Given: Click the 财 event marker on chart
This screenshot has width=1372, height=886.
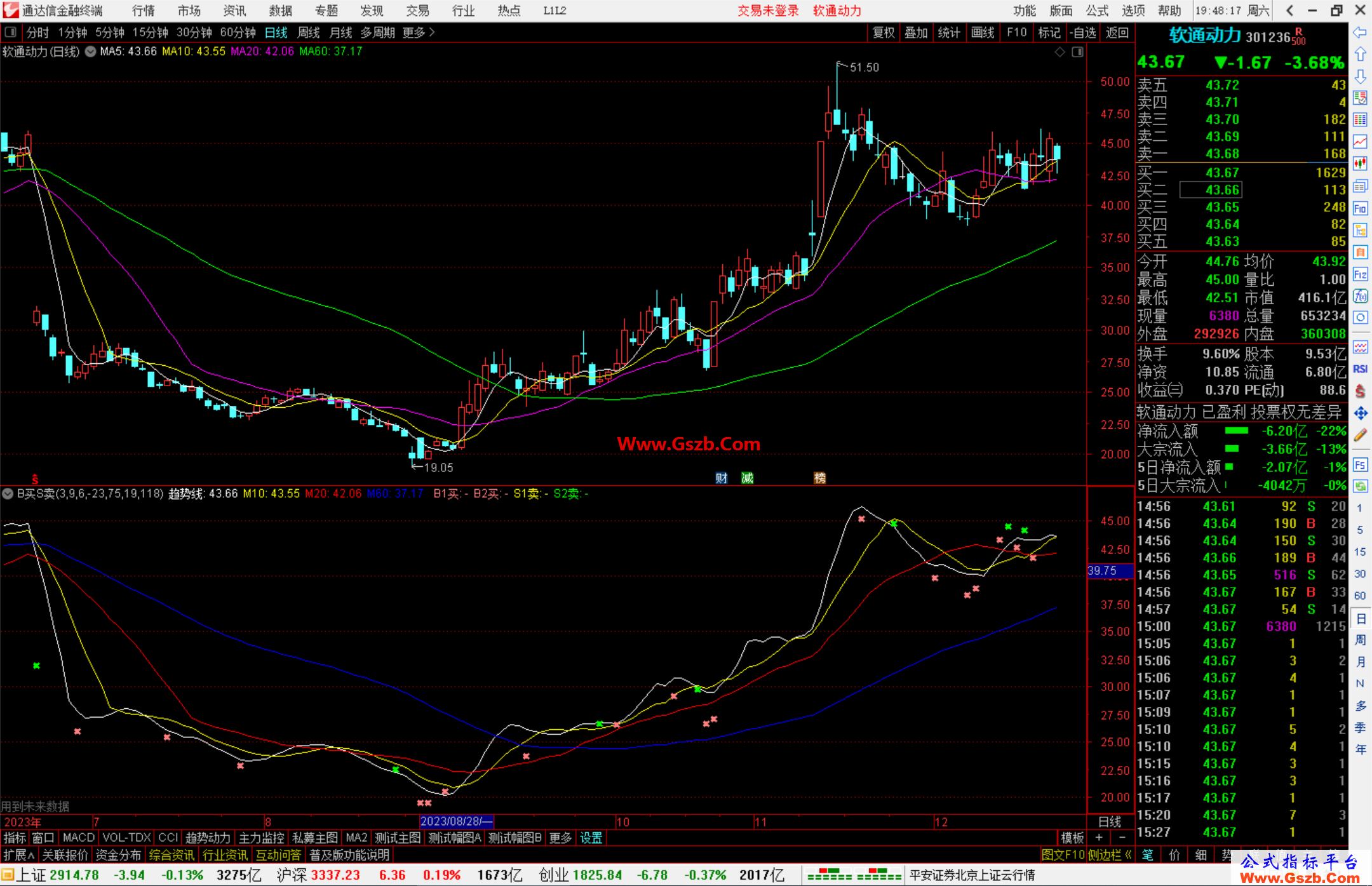Looking at the screenshot, I should pyautogui.click(x=721, y=478).
